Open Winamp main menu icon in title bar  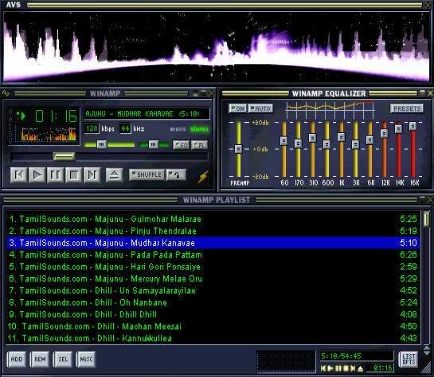pyautogui.click(x=7, y=93)
